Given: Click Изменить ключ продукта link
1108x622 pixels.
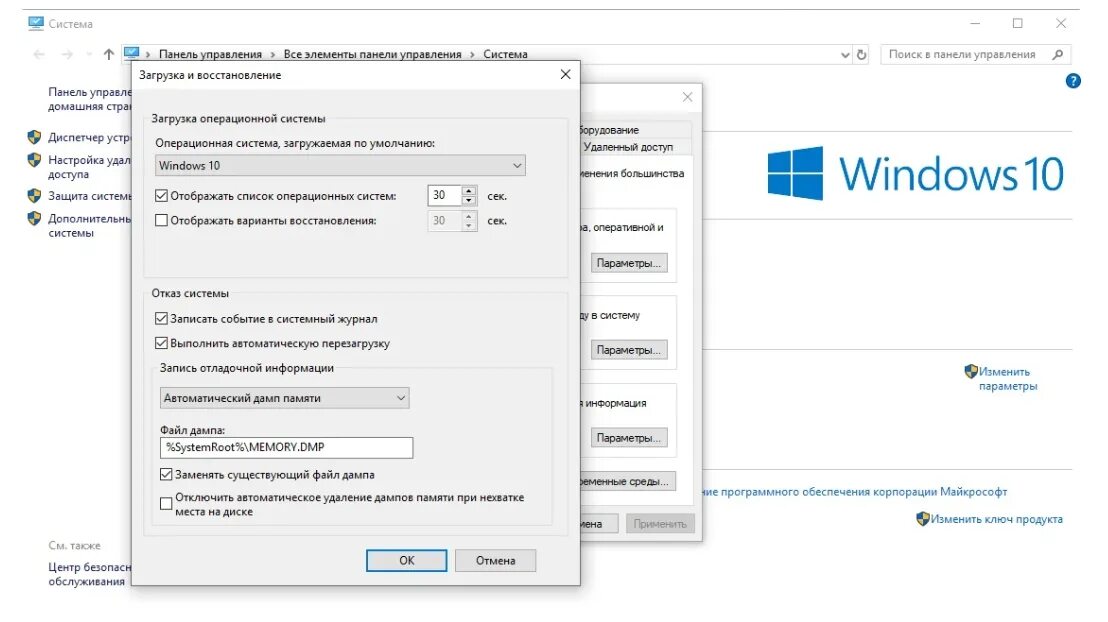Looking at the screenshot, I should [x=996, y=519].
